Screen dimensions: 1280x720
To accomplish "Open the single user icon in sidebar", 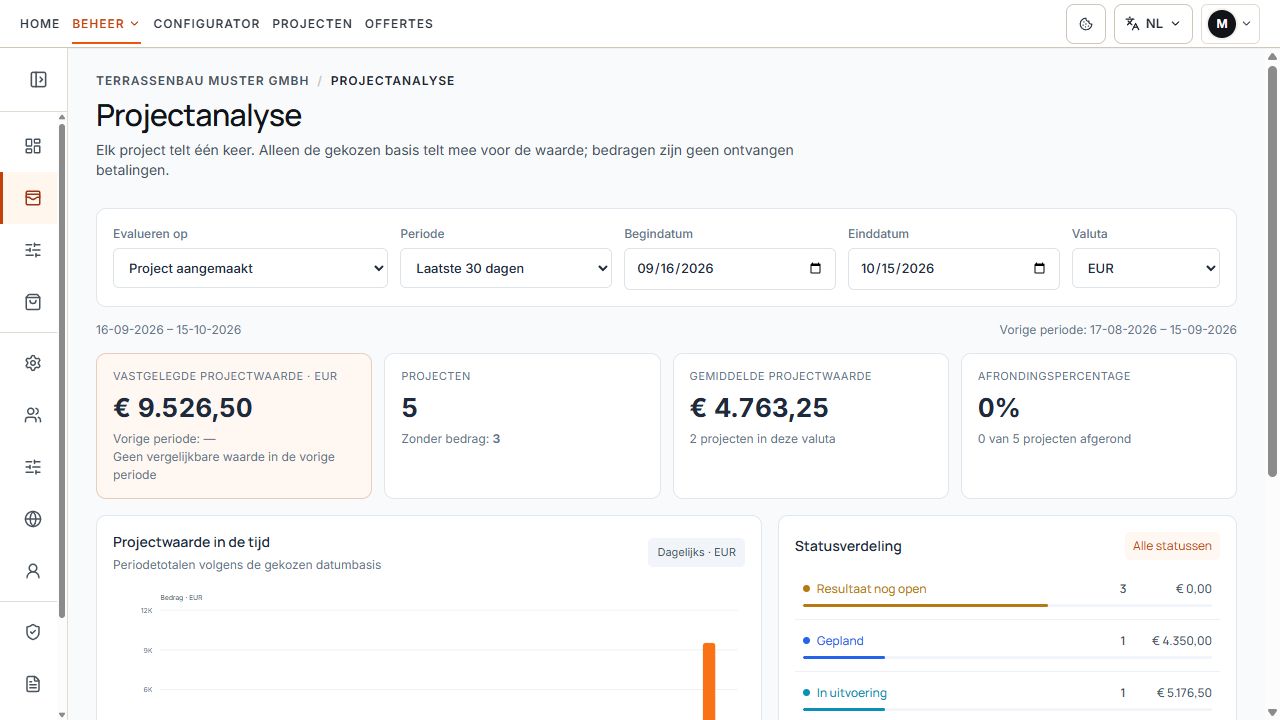I will (33, 571).
